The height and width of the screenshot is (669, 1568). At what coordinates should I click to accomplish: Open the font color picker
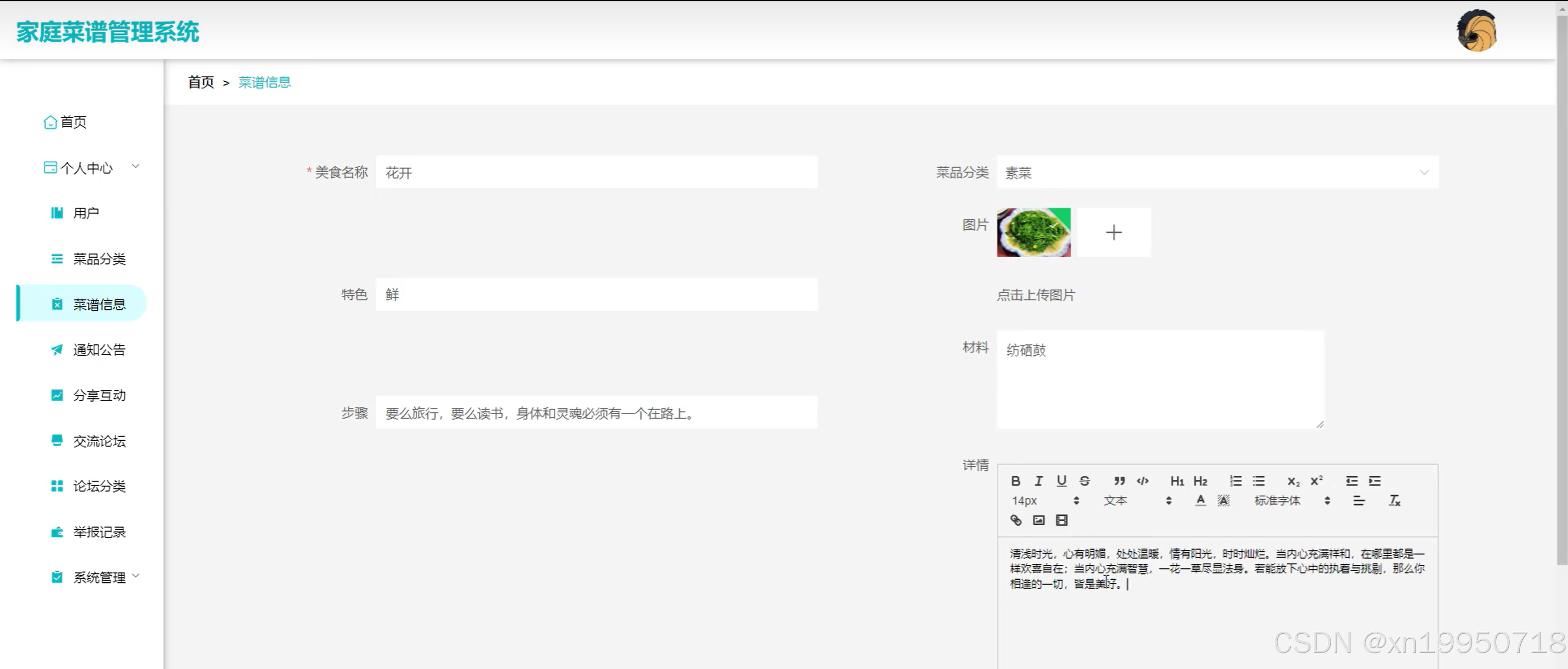(x=1200, y=500)
